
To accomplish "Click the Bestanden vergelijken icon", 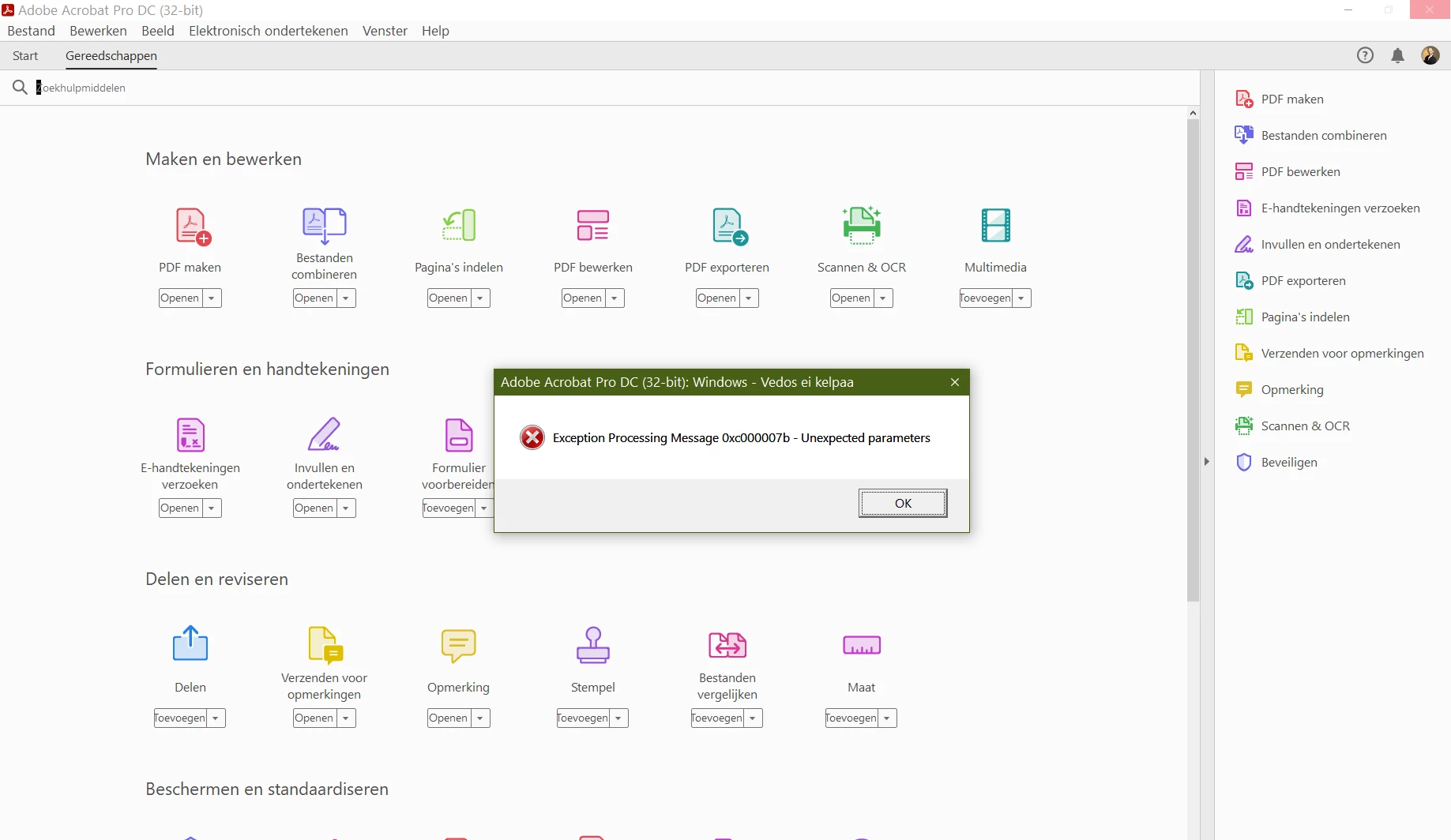I will point(727,644).
